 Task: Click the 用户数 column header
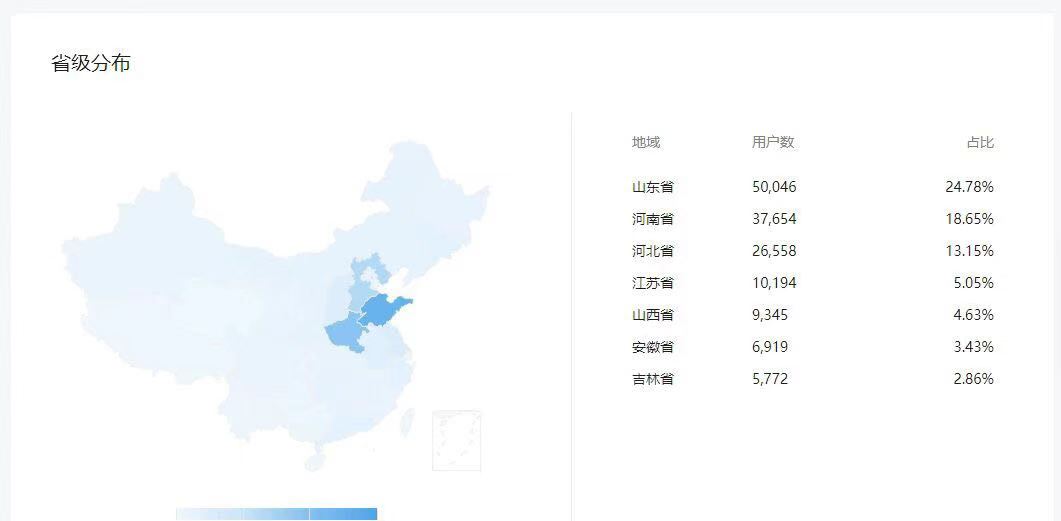click(x=773, y=142)
